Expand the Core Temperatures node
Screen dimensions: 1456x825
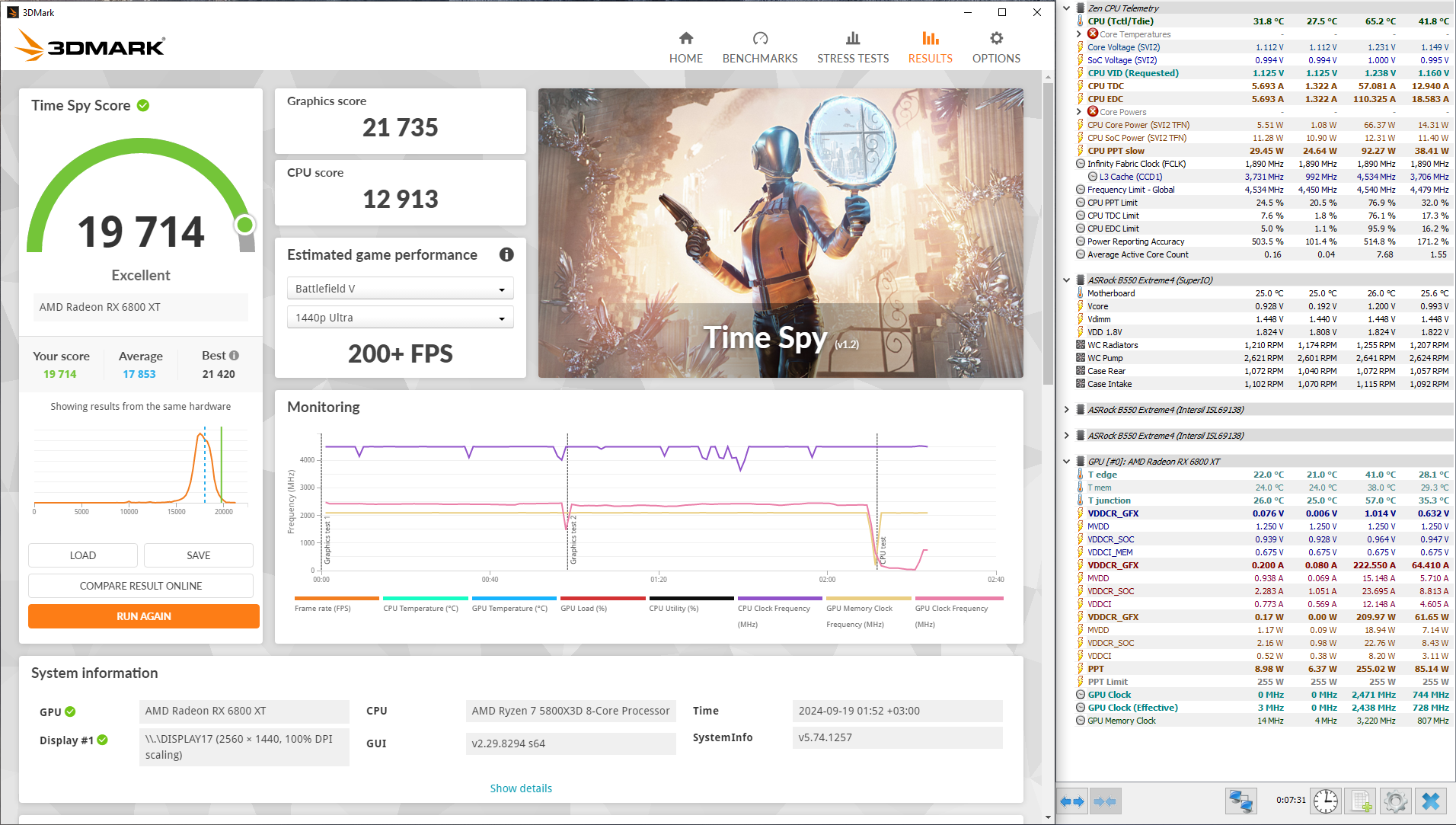[x=1078, y=34]
